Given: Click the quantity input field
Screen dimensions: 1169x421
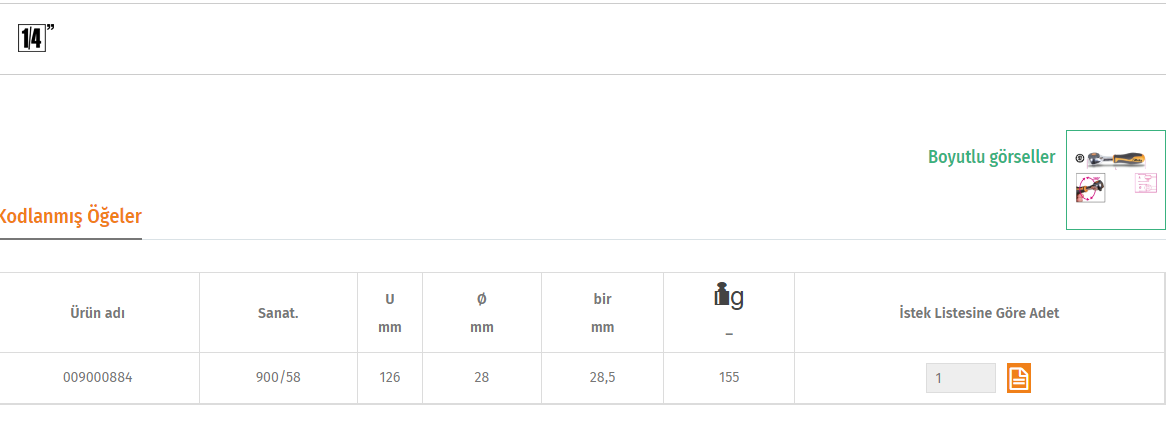Looking at the screenshot, I should pyautogui.click(x=960, y=378).
